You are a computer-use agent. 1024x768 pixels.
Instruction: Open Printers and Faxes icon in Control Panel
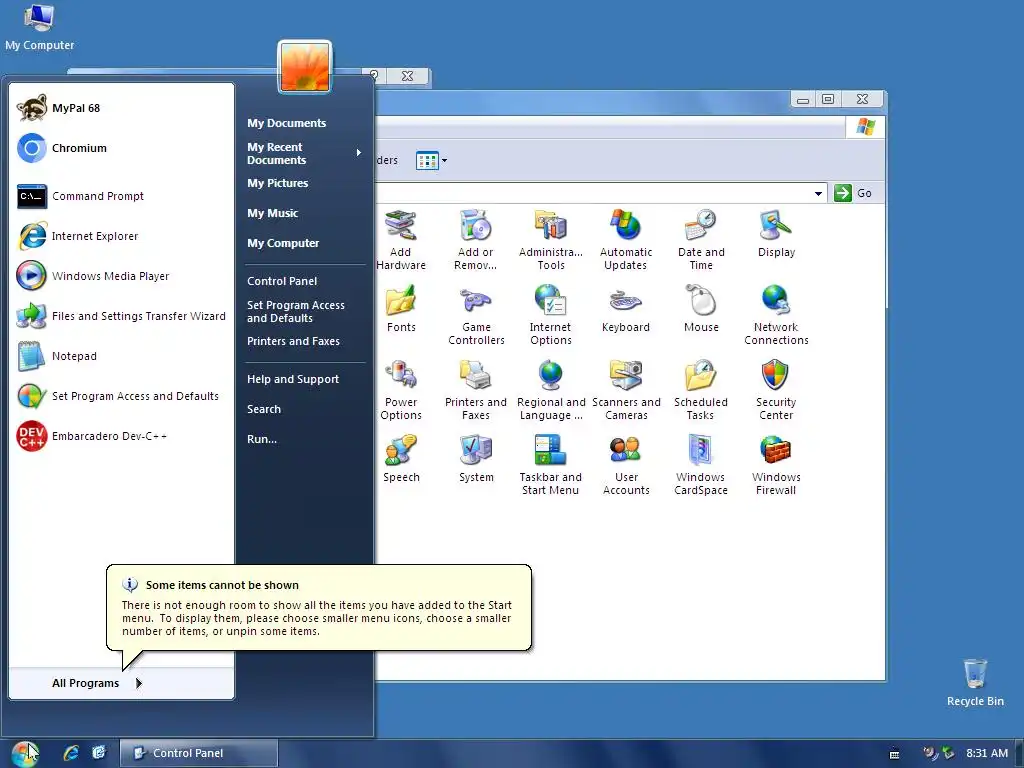click(x=475, y=390)
